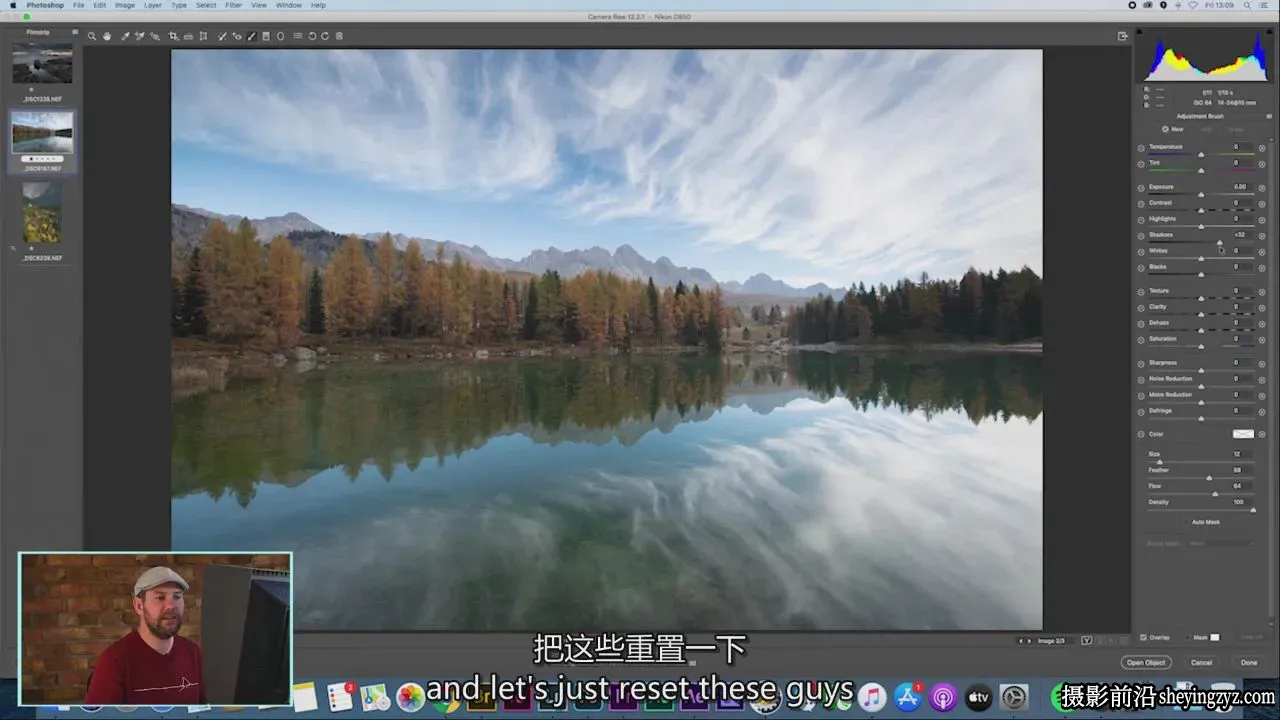Select the Targeted Adjustment tool
Screen dimensions: 1280x720
pyautogui.click(x=155, y=36)
